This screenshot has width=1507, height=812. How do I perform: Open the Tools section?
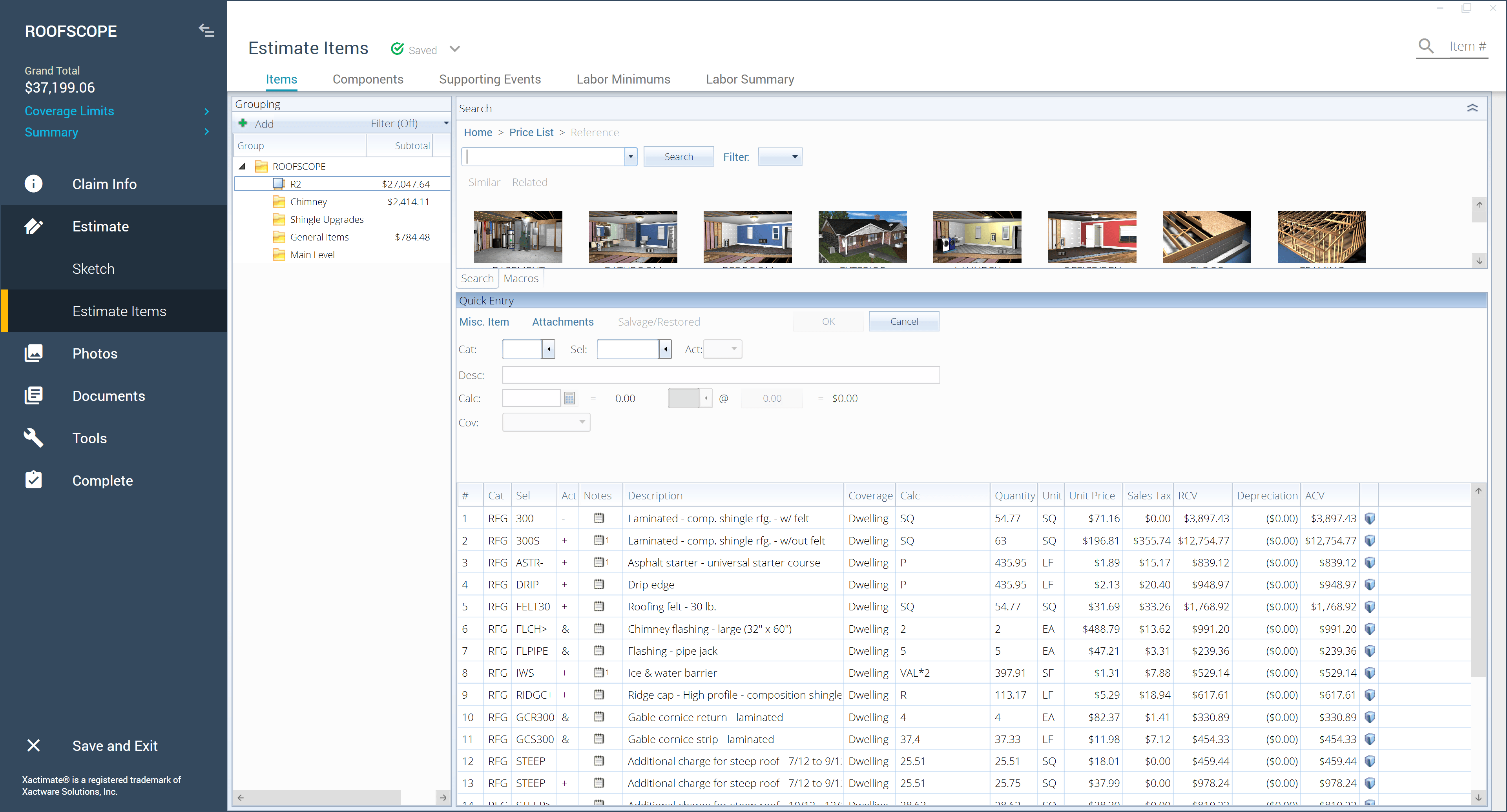point(89,439)
